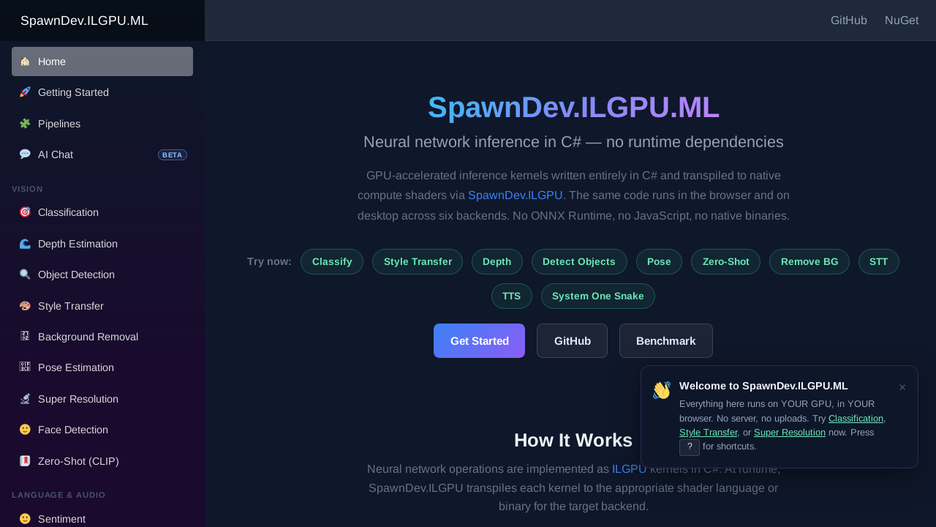
Task: Open Sentiment under Language & Audio
Action: pyautogui.click(x=102, y=519)
